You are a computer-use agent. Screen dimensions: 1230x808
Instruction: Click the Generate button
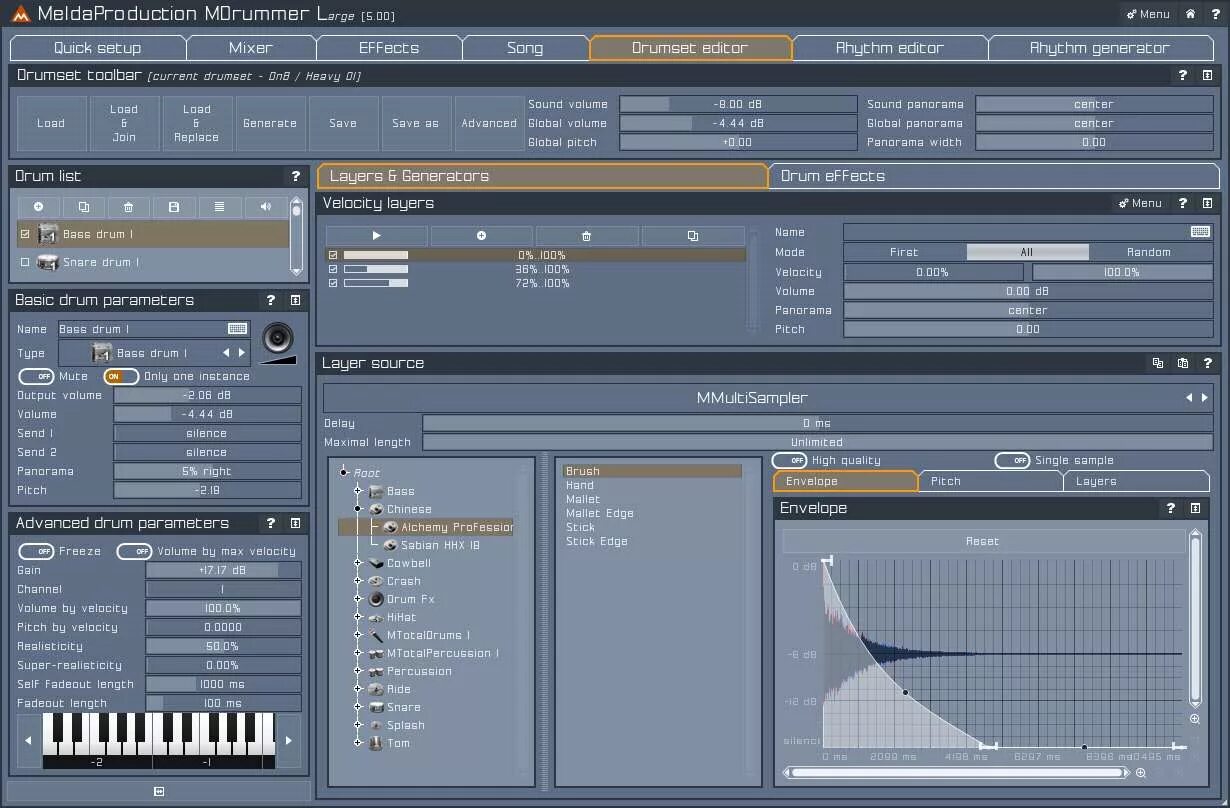point(270,123)
